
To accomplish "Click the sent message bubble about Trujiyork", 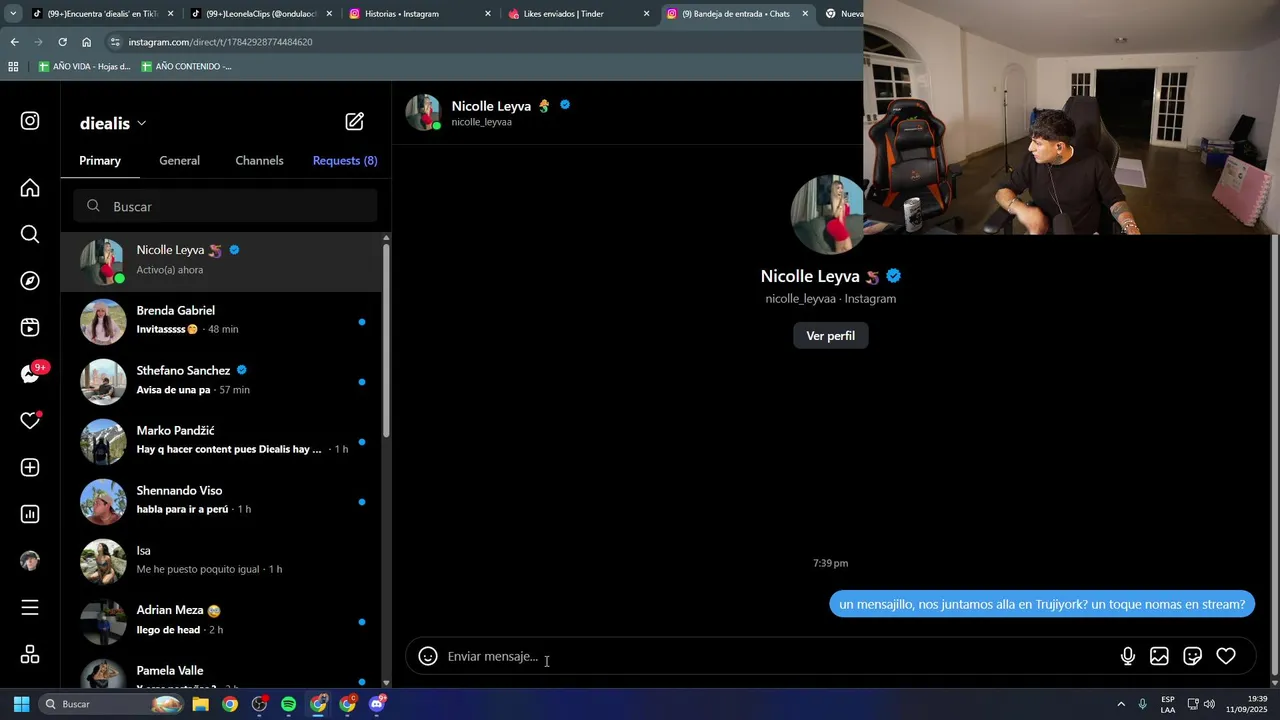I will click(x=1042, y=604).
